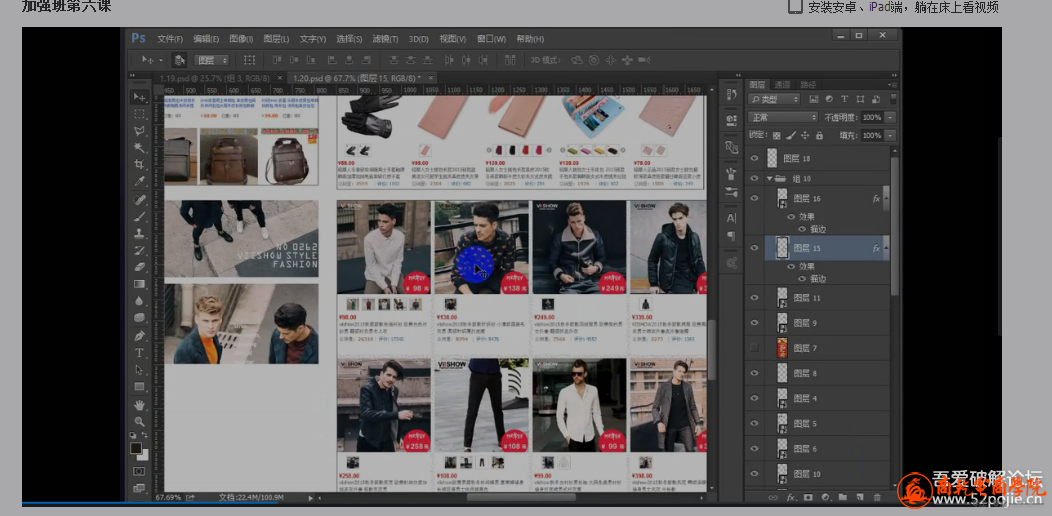Select the Zoom magnifier tool
Viewport: 1052px width, 516px height.
[x=140, y=421]
